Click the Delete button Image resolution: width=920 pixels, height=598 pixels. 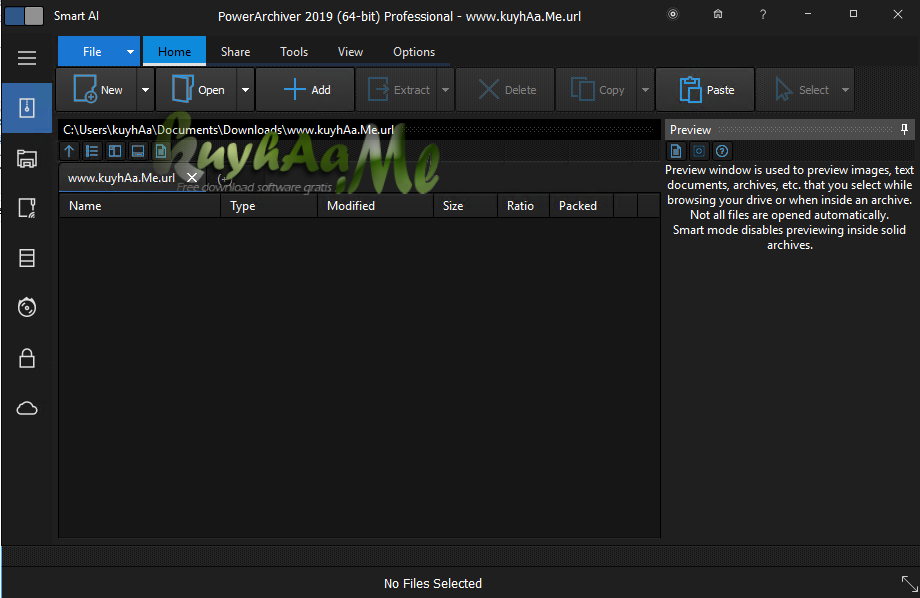[x=505, y=90]
